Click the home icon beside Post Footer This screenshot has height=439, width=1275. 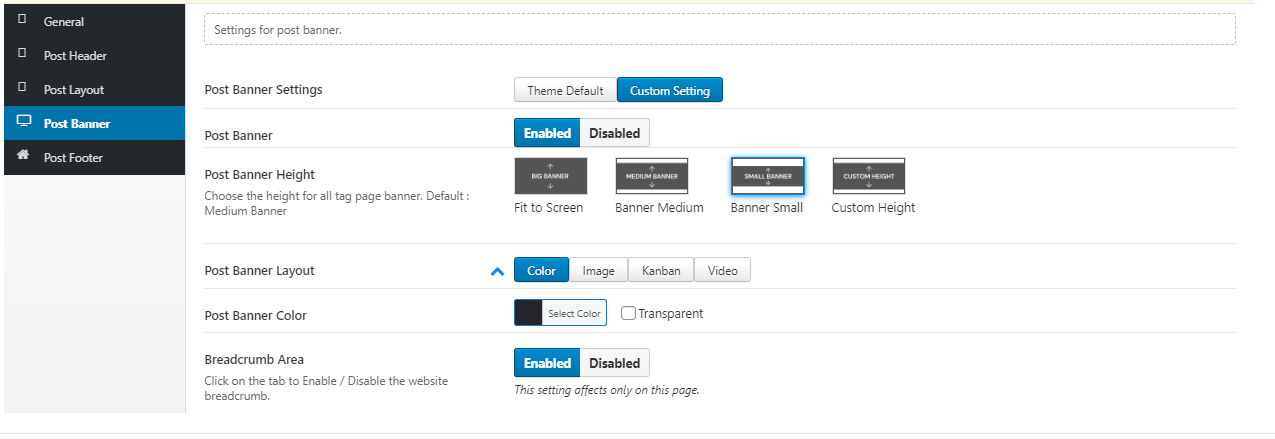tap(23, 157)
